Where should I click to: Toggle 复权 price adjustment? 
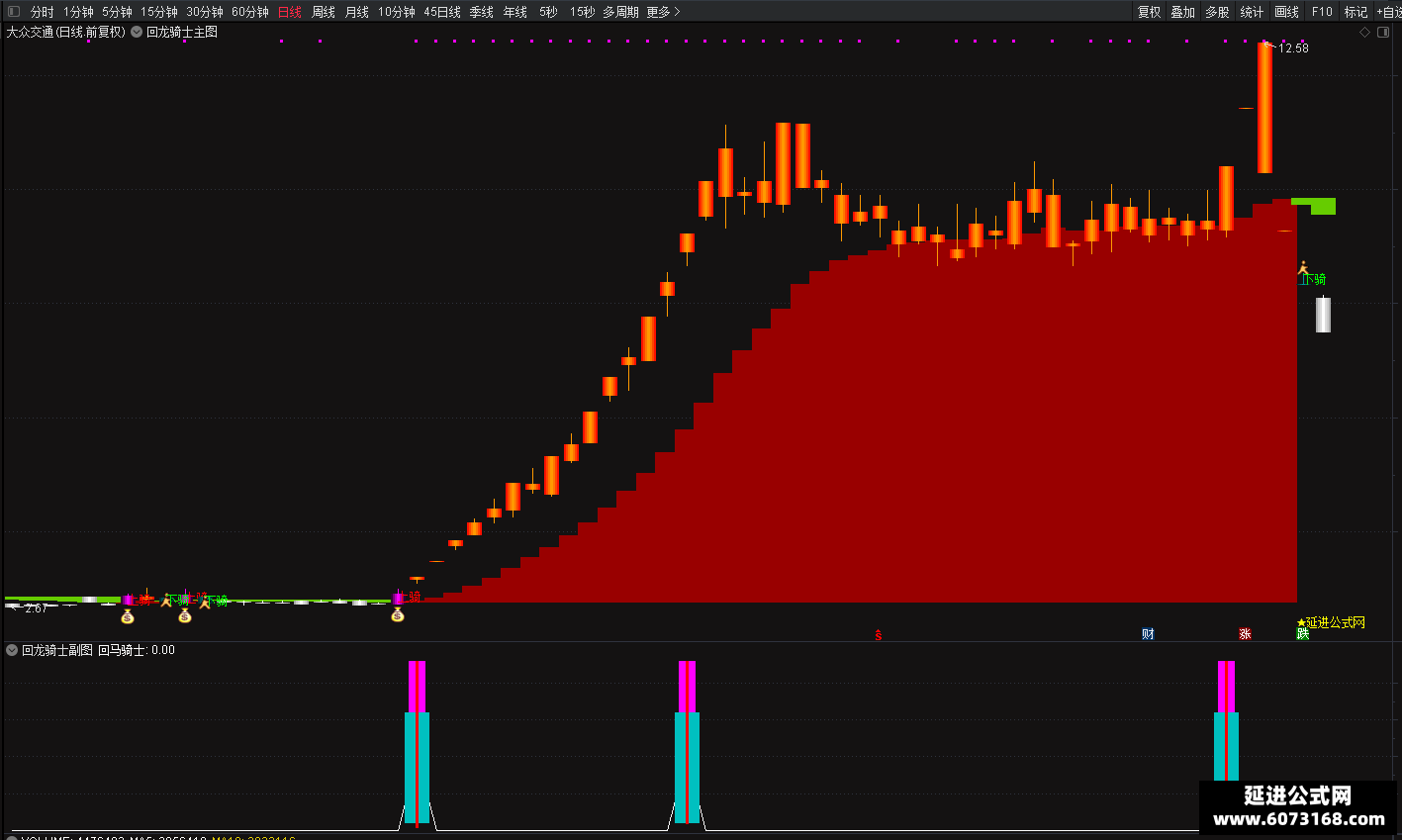pos(1149,12)
